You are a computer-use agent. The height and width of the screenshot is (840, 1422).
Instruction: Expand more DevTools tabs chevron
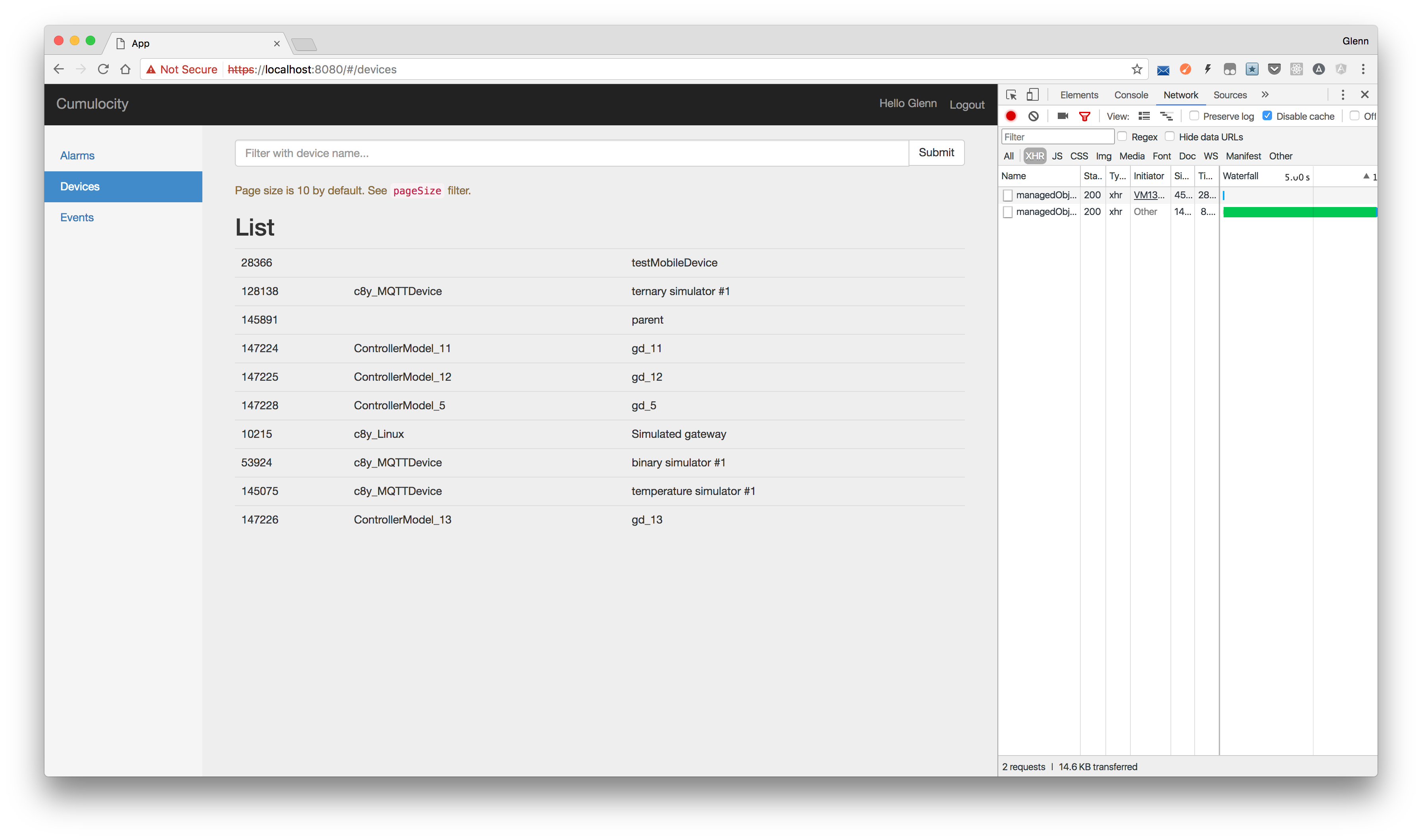coord(1265,94)
